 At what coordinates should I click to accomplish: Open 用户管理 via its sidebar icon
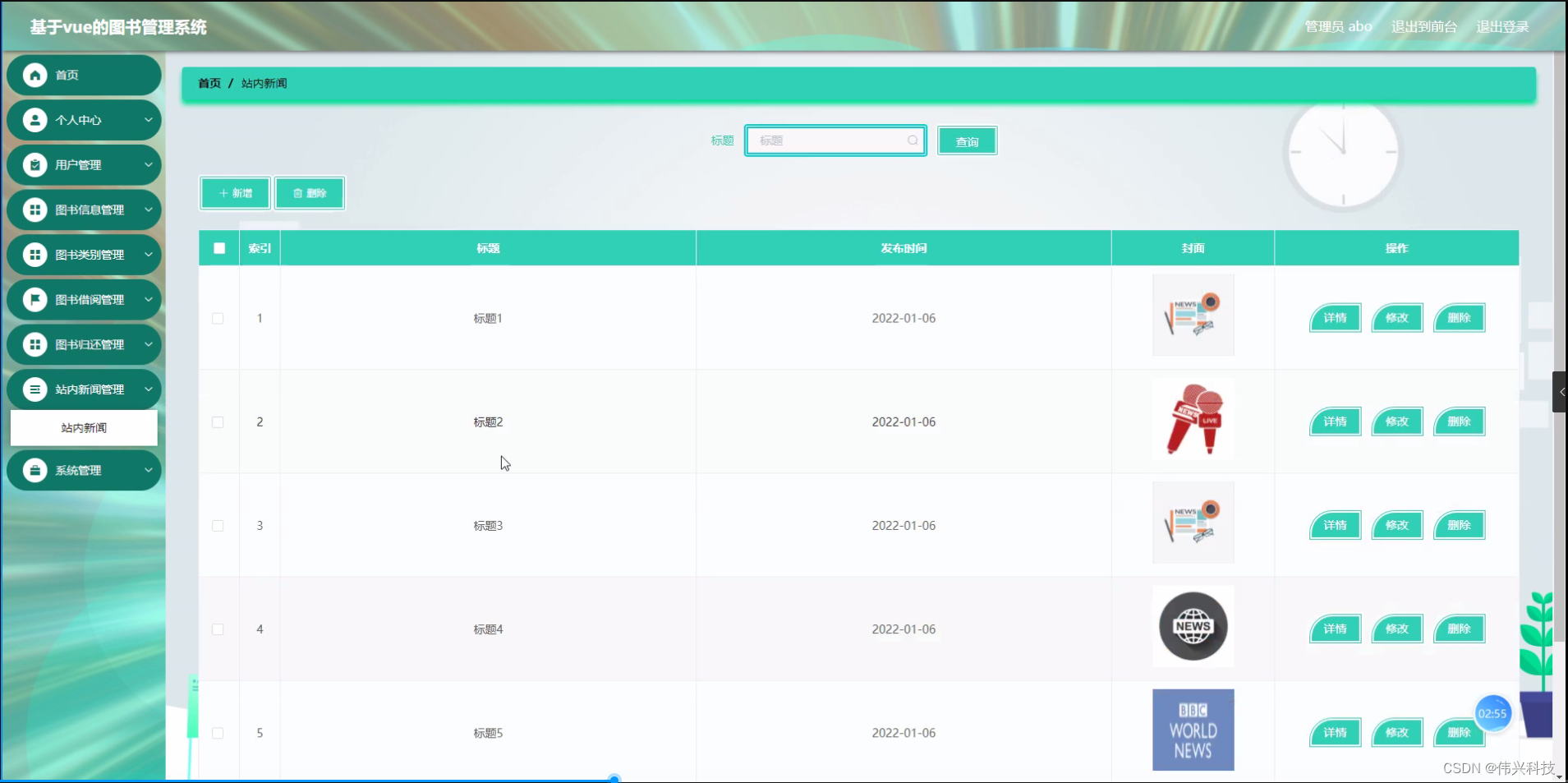34,164
